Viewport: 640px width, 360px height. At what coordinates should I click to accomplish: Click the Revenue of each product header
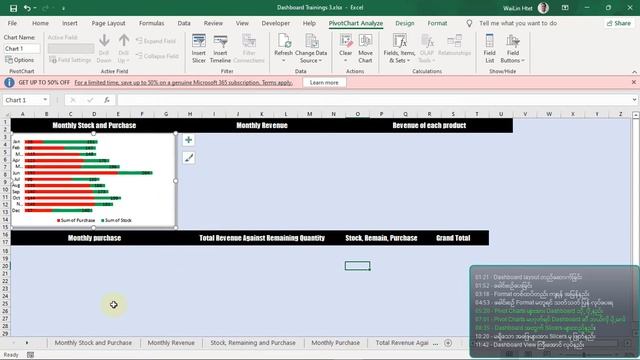pyautogui.click(x=429, y=125)
